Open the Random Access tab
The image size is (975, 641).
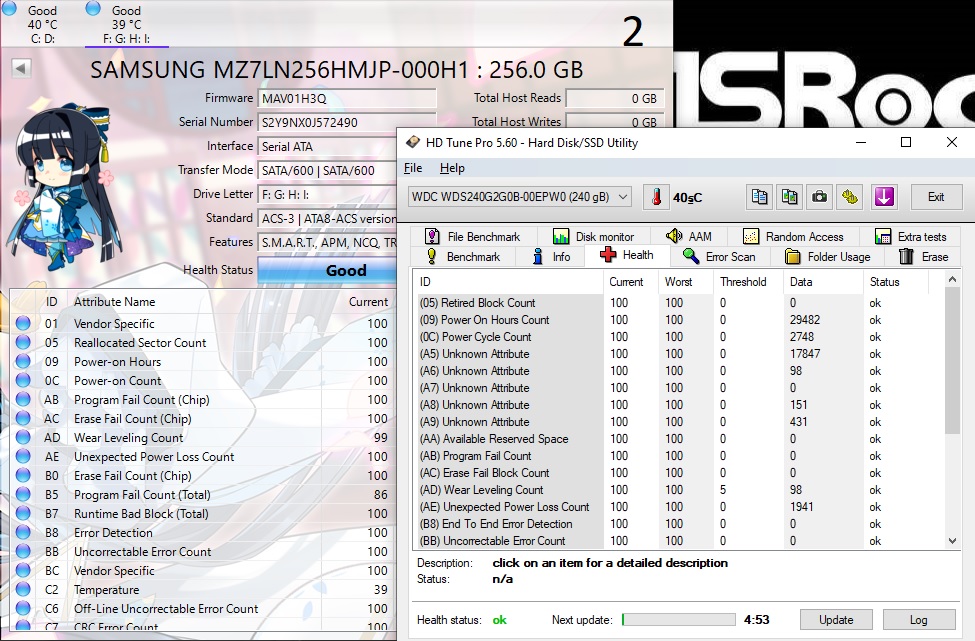point(793,236)
